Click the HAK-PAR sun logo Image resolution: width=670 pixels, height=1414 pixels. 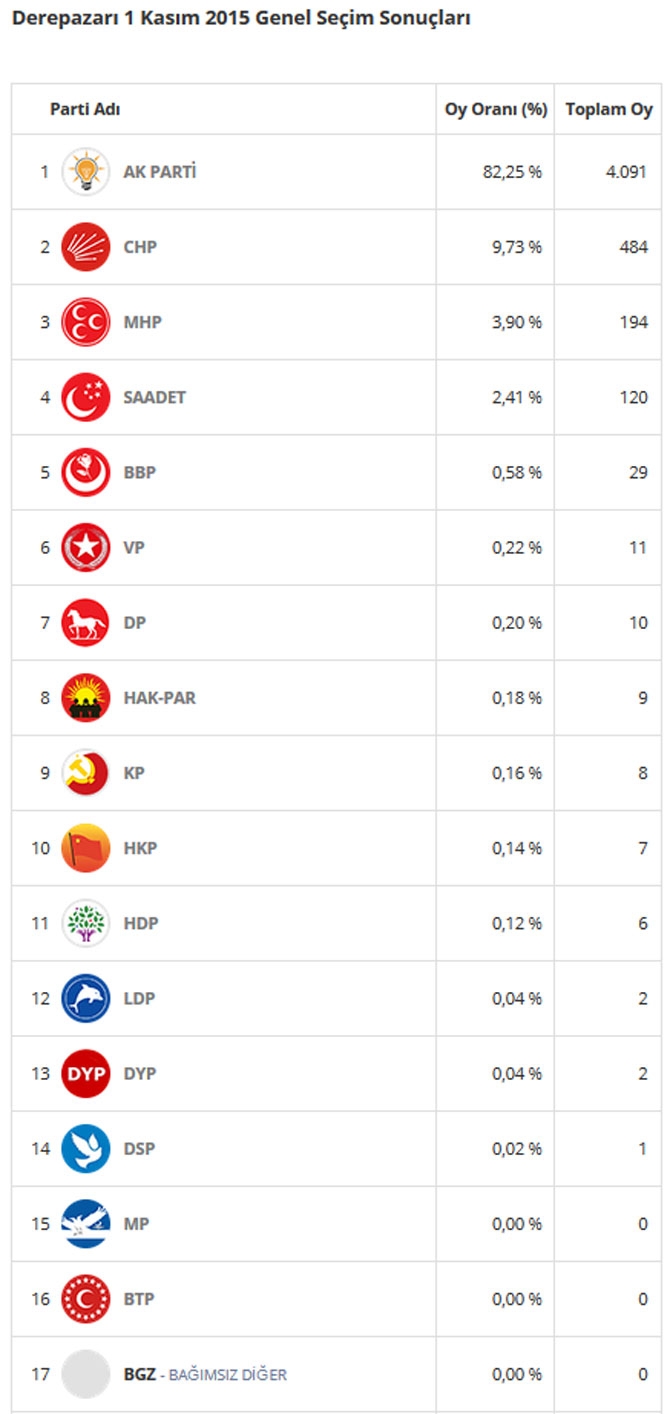pos(86,697)
